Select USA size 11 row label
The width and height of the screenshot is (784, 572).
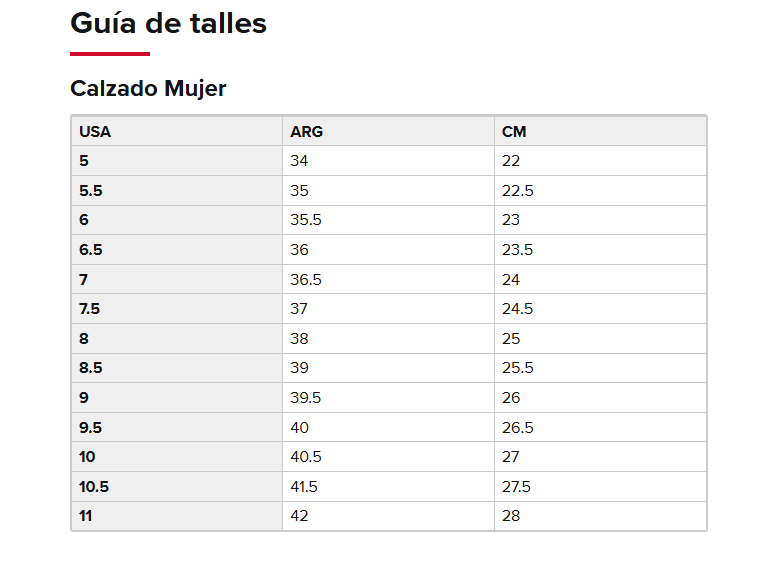(177, 516)
